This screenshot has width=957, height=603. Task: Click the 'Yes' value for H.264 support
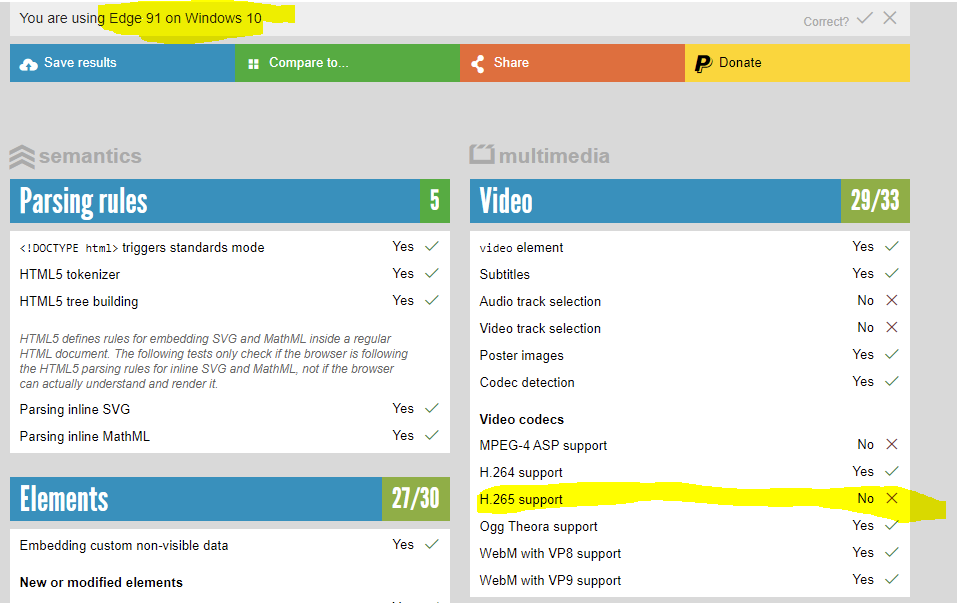click(x=863, y=471)
